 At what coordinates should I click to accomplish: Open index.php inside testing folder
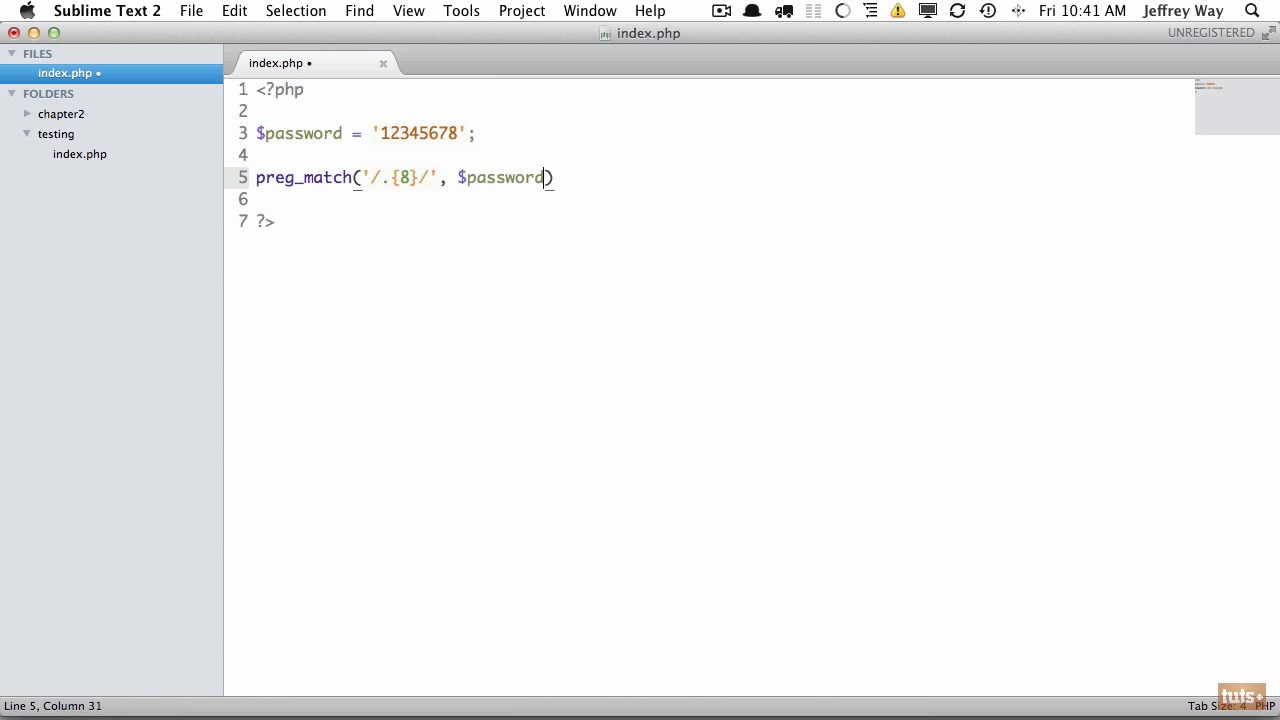pyautogui.click(x=80, y=154)
